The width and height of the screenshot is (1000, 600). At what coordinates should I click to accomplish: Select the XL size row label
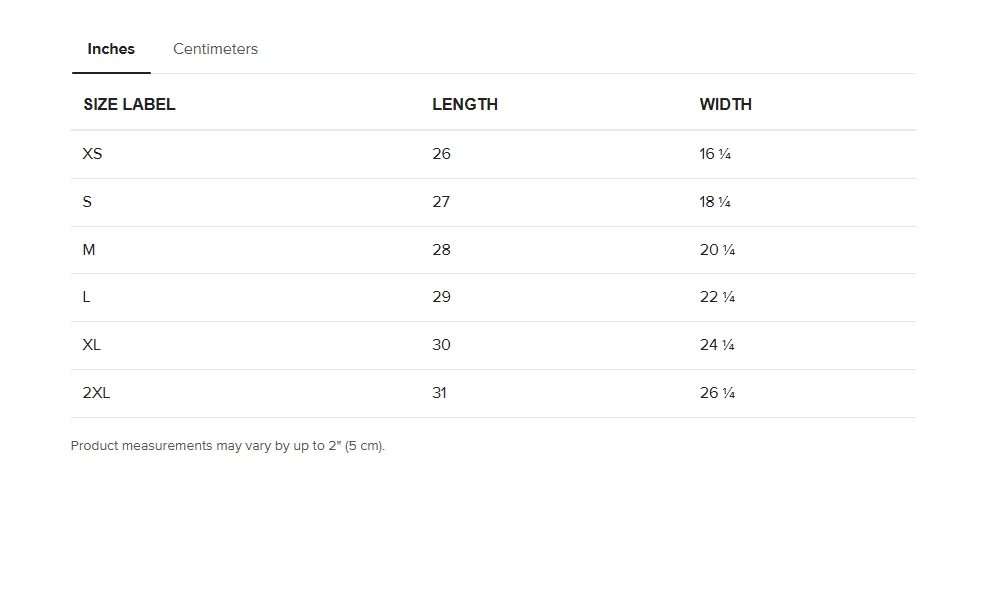tap(91, 345)
